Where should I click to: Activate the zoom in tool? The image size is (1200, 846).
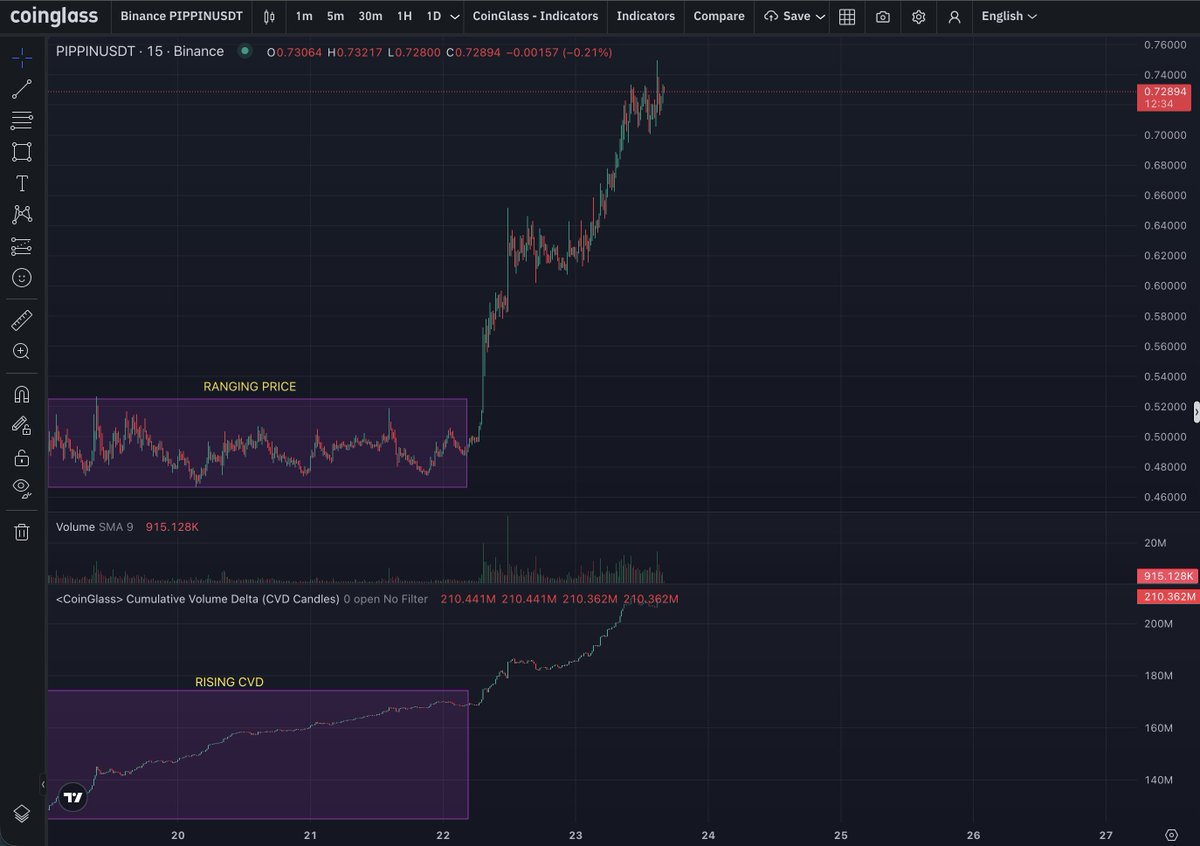click(x=21, y=352)
